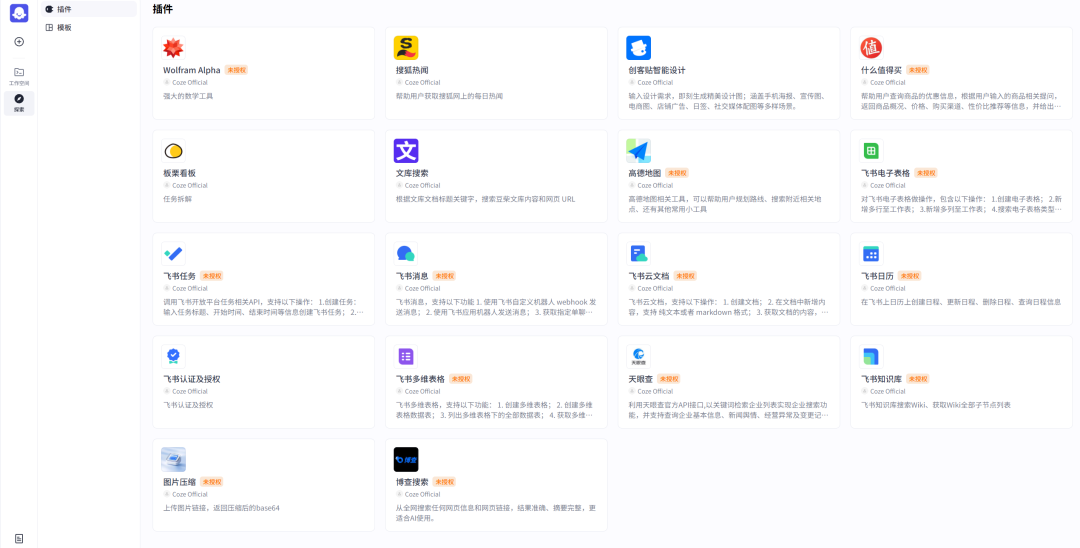Click Coze Official under 博查搜索

click(x=422, y=494)
